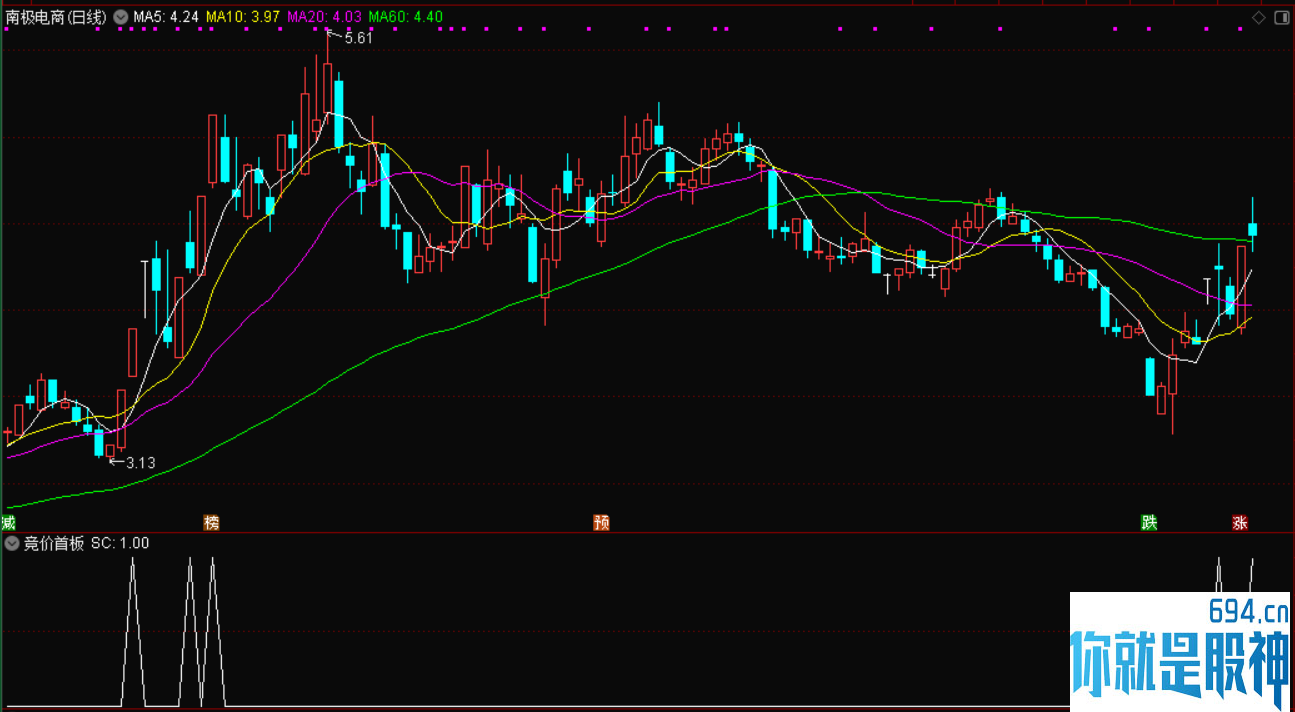Click the orange 榜 event marker
The image size is (1295, 712).
(x=211, y=523)
